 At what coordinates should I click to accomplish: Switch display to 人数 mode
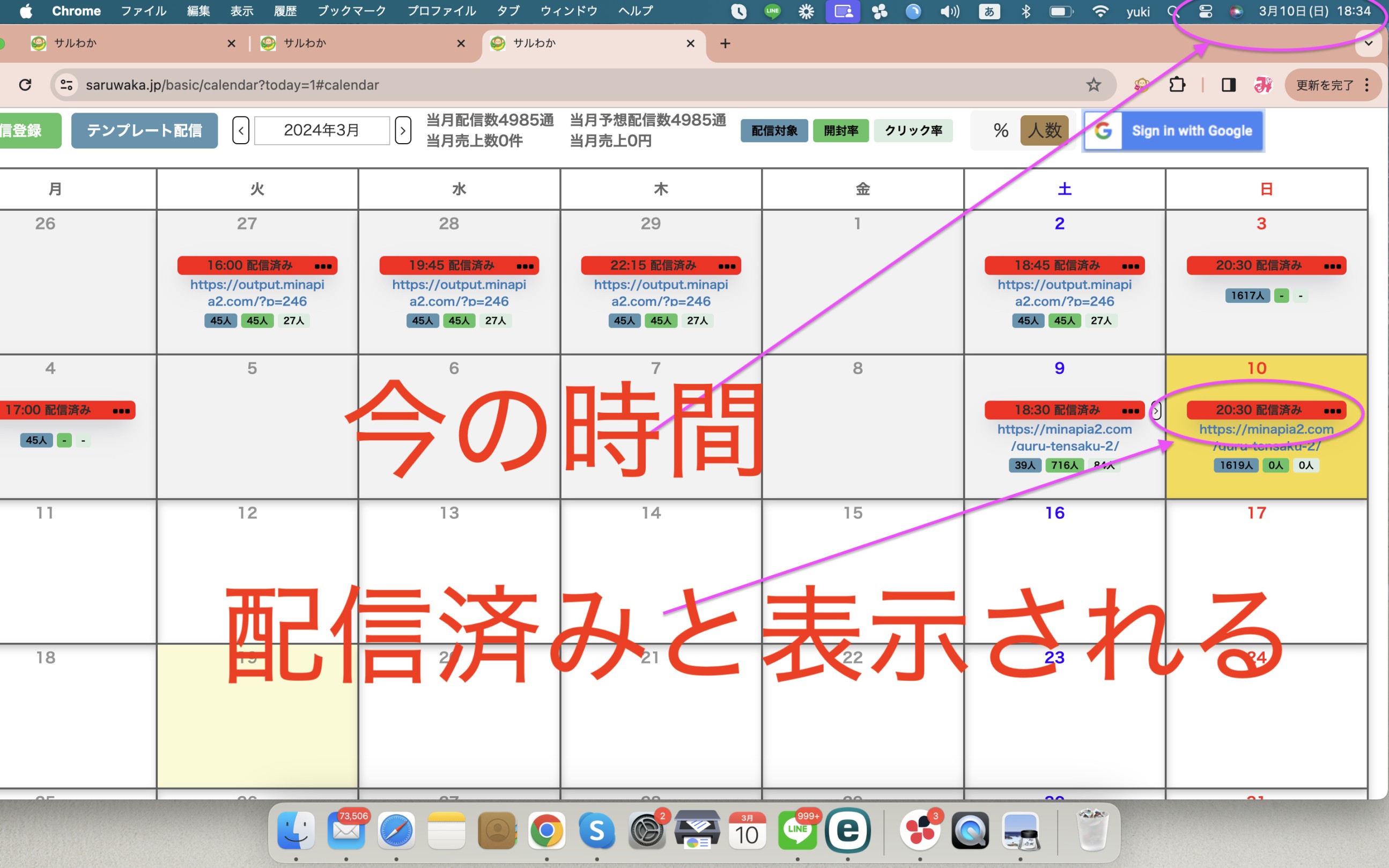tap(1045, 131)
